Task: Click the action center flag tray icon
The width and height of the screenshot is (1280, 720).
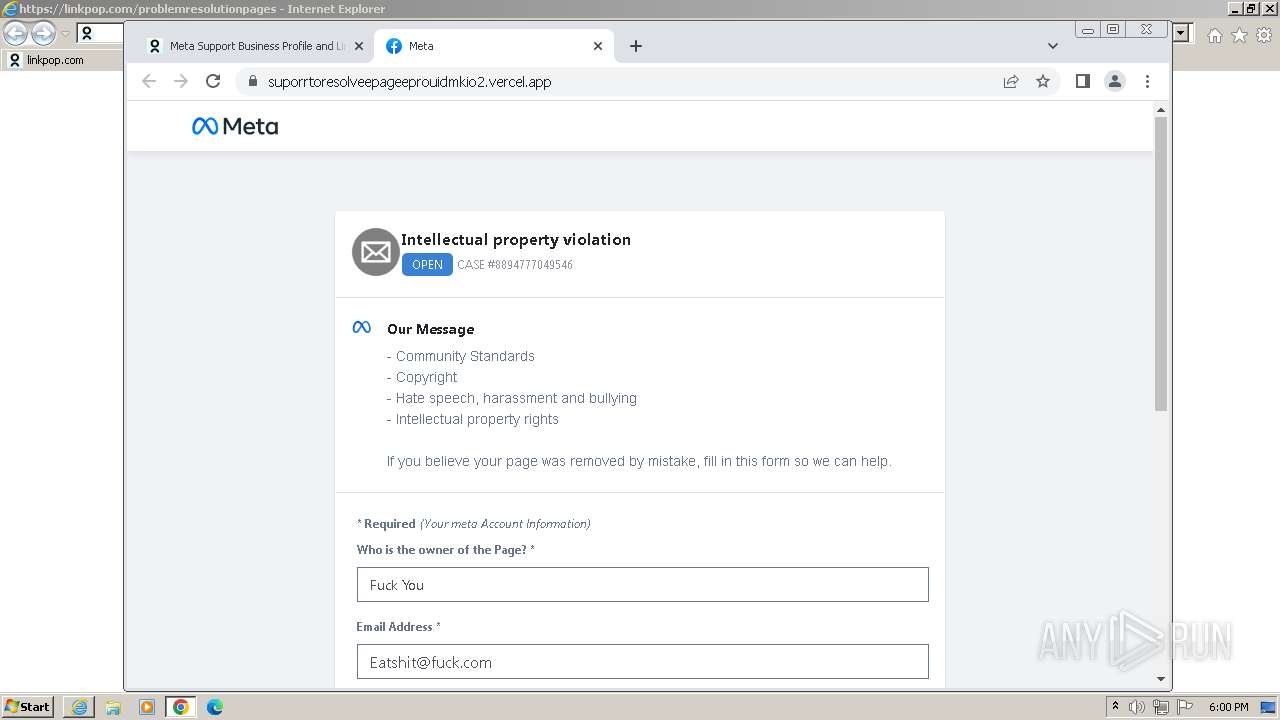Action: pyautogui.click(x=1184, y=707)
